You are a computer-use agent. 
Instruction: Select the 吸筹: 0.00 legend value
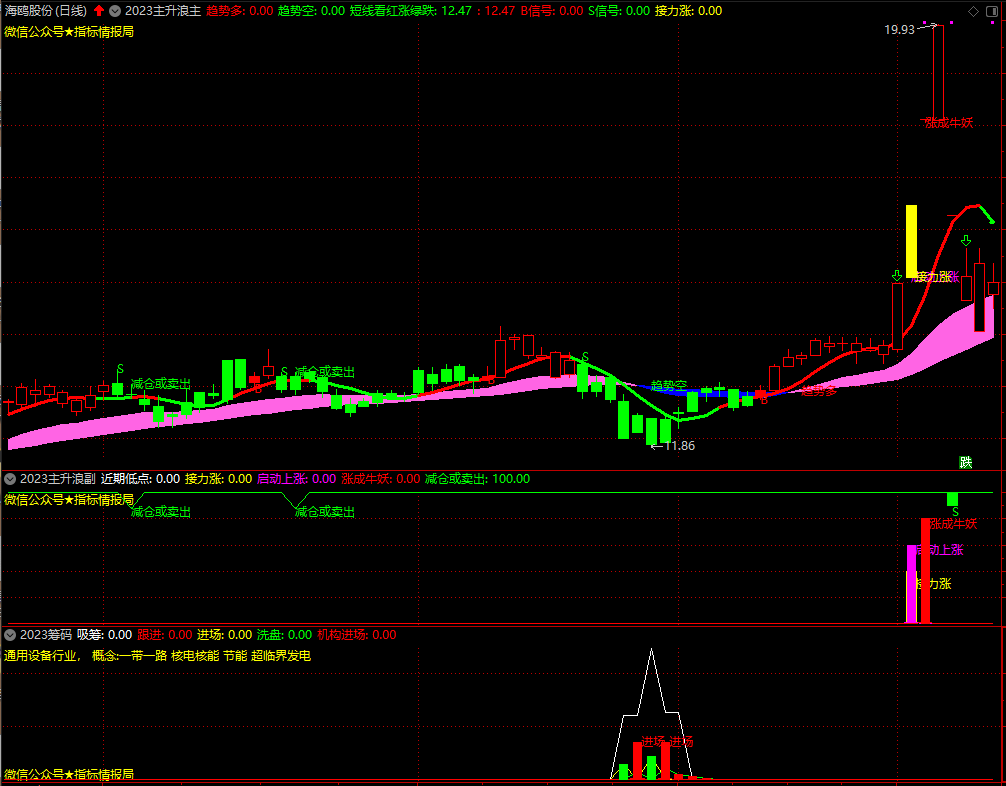click(105, 635)
